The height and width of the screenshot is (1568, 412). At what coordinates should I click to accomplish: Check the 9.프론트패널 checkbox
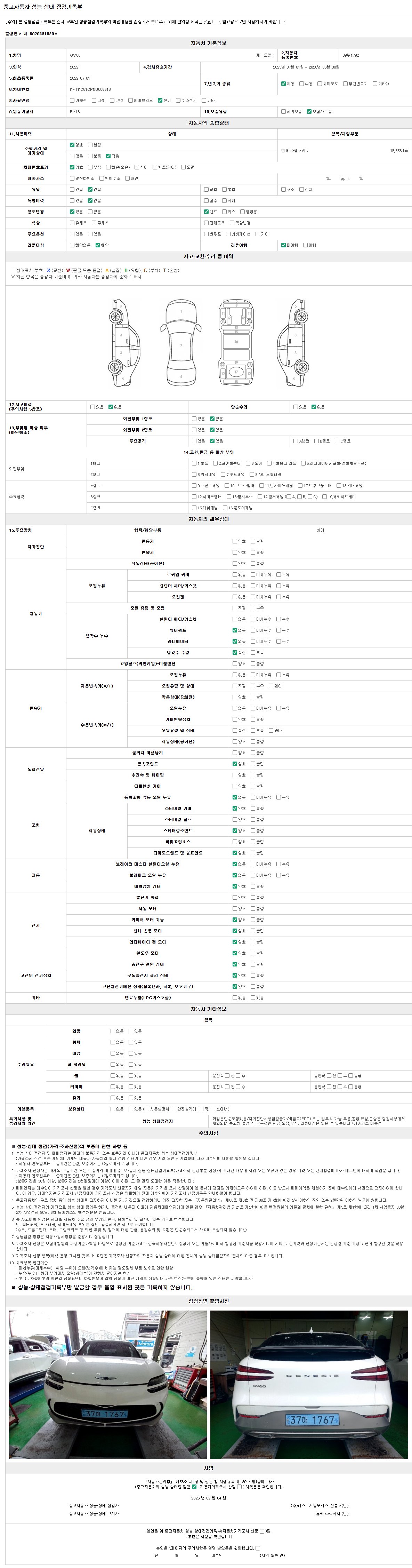tap(194, 486)
